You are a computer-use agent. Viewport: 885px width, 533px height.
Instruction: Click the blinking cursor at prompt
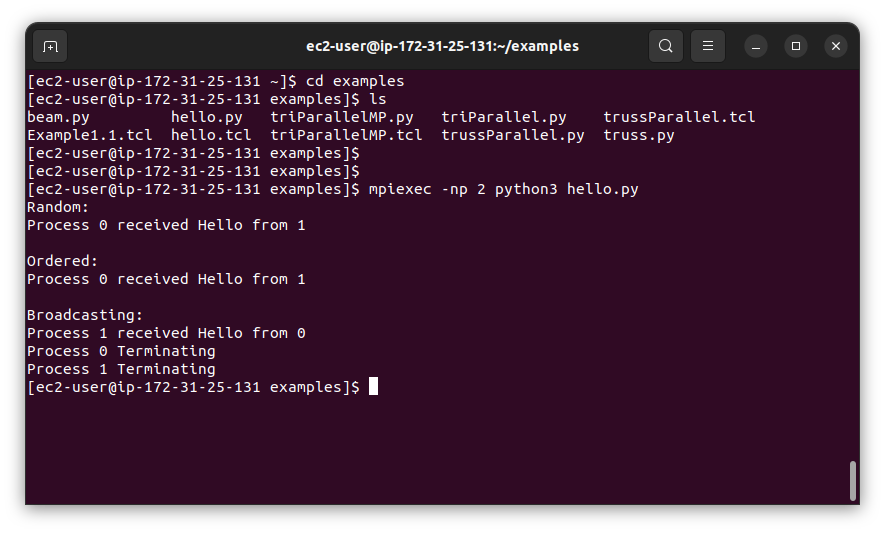coord(373,387)
